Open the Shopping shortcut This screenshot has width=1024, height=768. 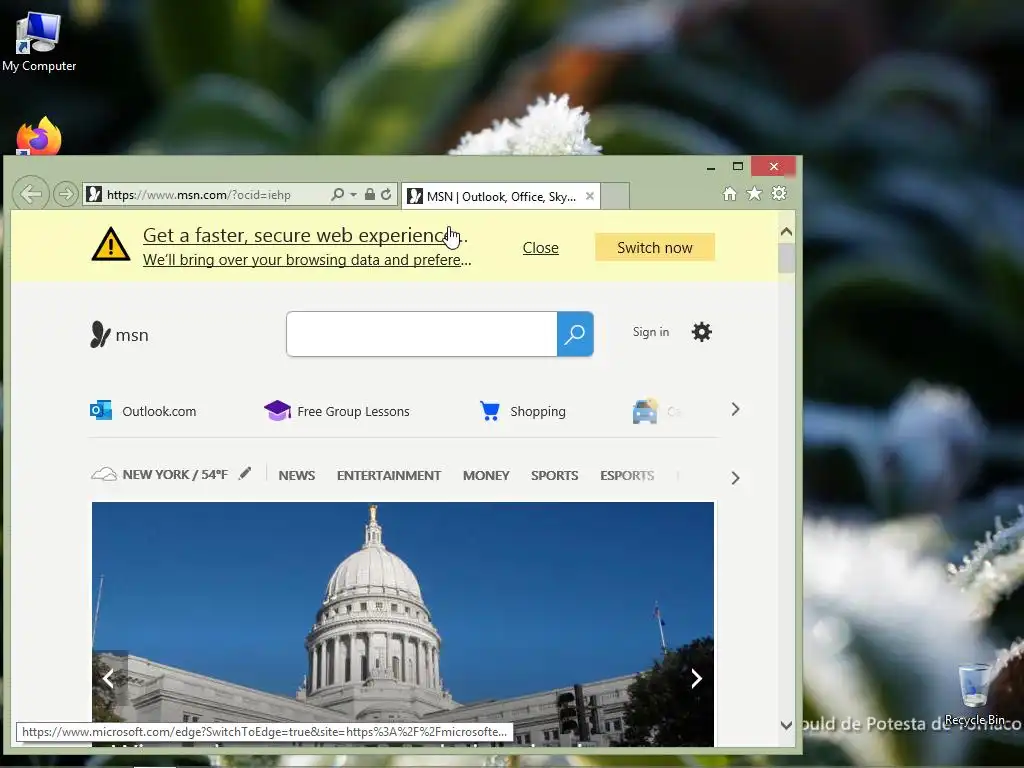coord(522,411)
